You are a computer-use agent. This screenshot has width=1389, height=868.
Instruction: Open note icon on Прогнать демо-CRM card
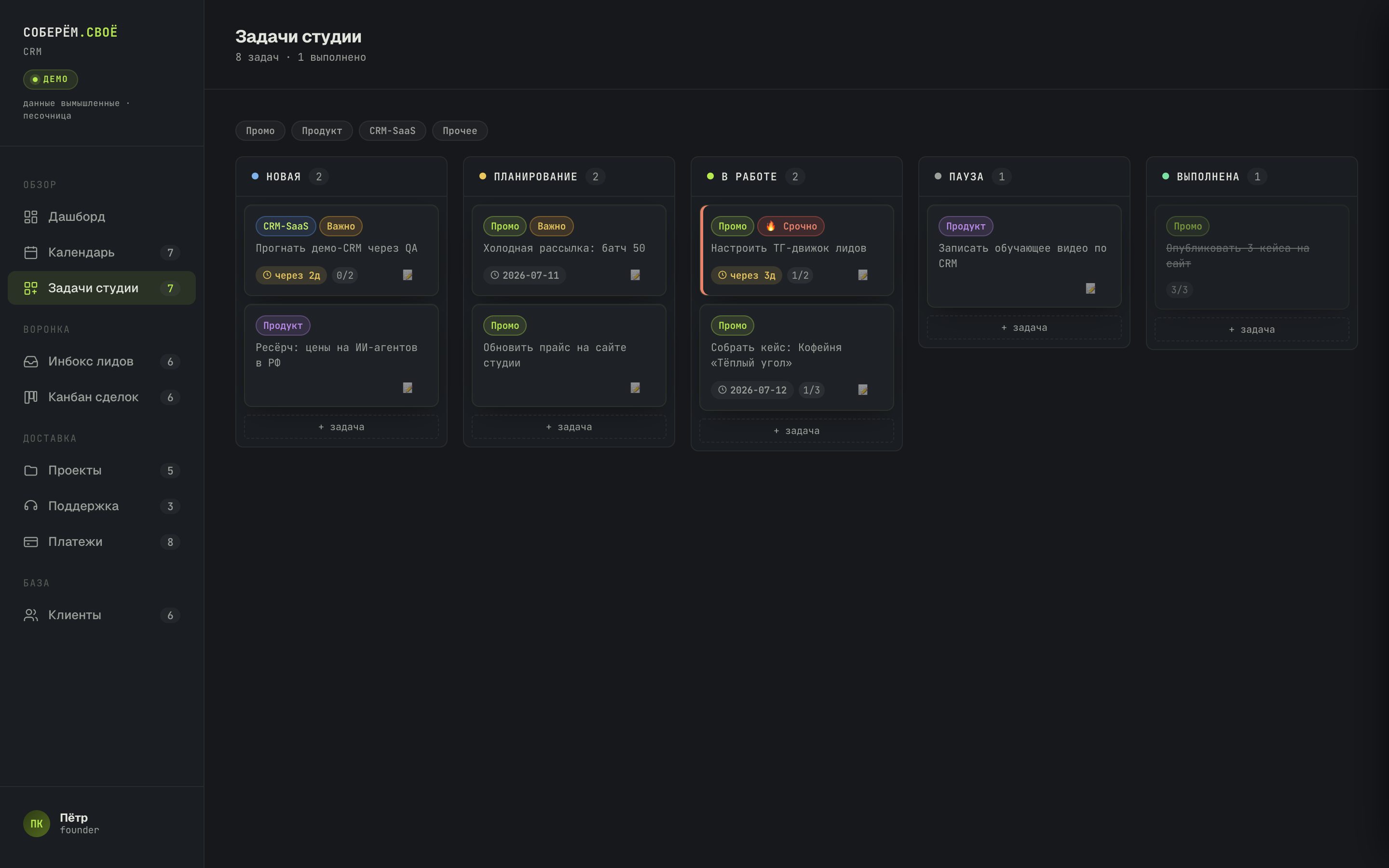(x=408, y=275)
